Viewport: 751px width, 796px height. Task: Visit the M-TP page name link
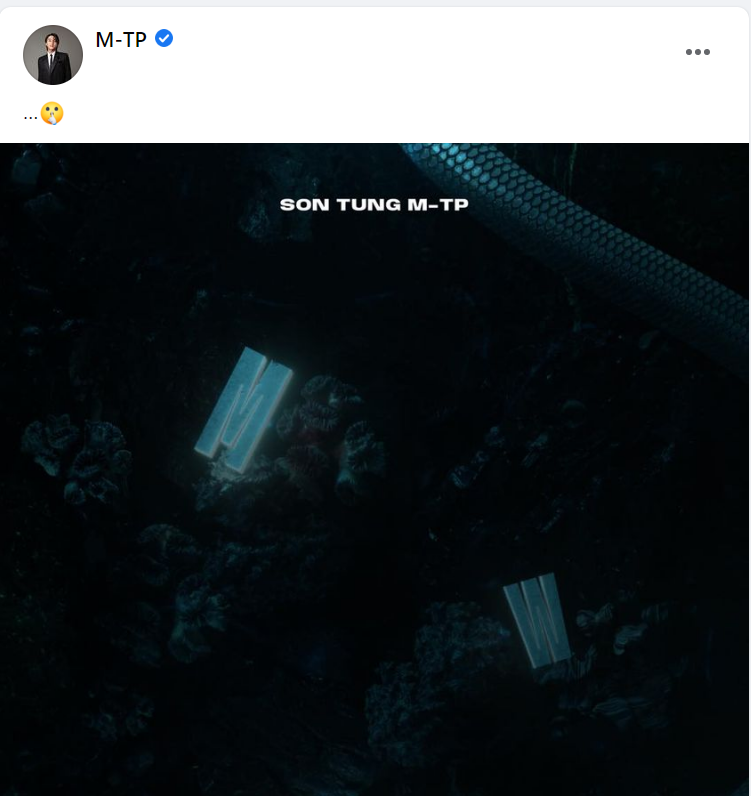click(121, 40)
